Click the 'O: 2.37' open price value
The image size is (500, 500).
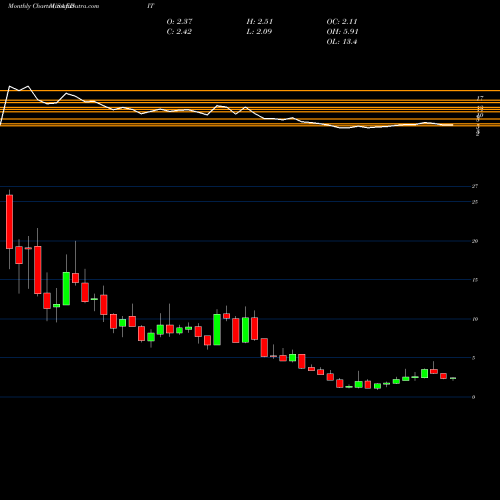click(179, 22)
